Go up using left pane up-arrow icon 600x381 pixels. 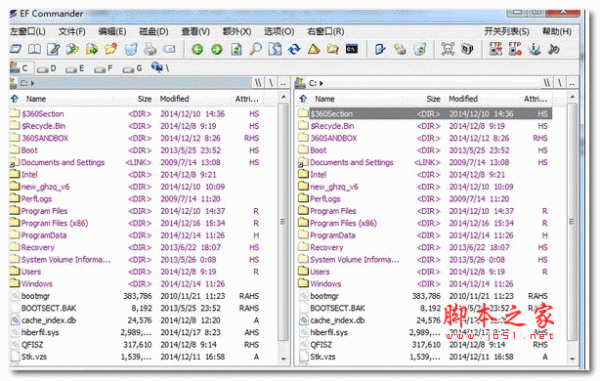15,99
